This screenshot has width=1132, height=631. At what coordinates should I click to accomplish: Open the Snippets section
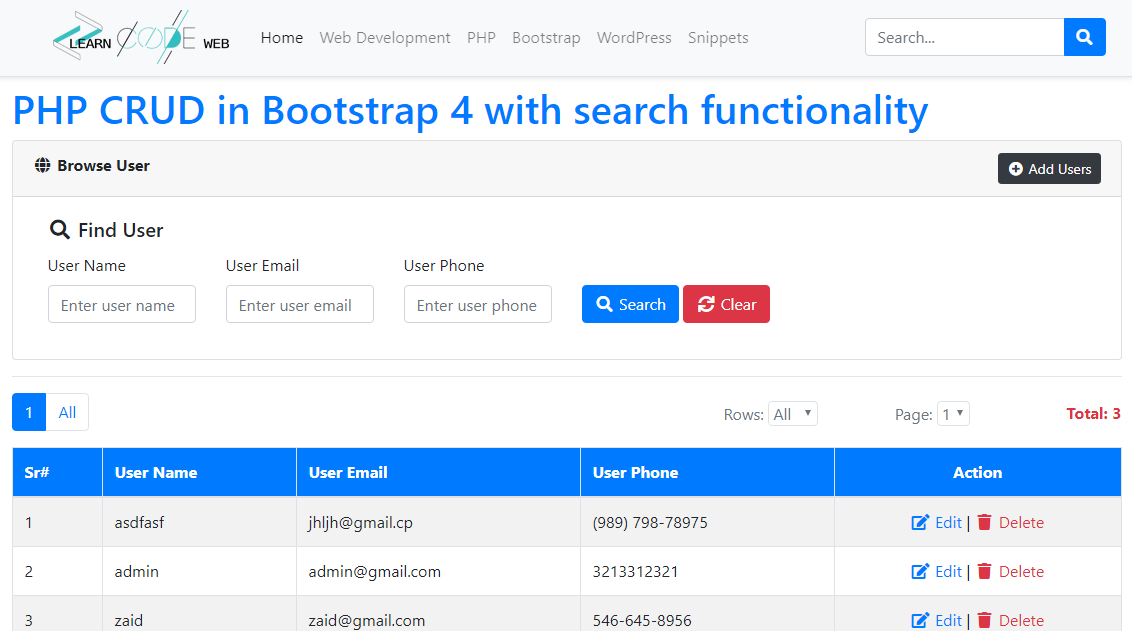(718, 37)
